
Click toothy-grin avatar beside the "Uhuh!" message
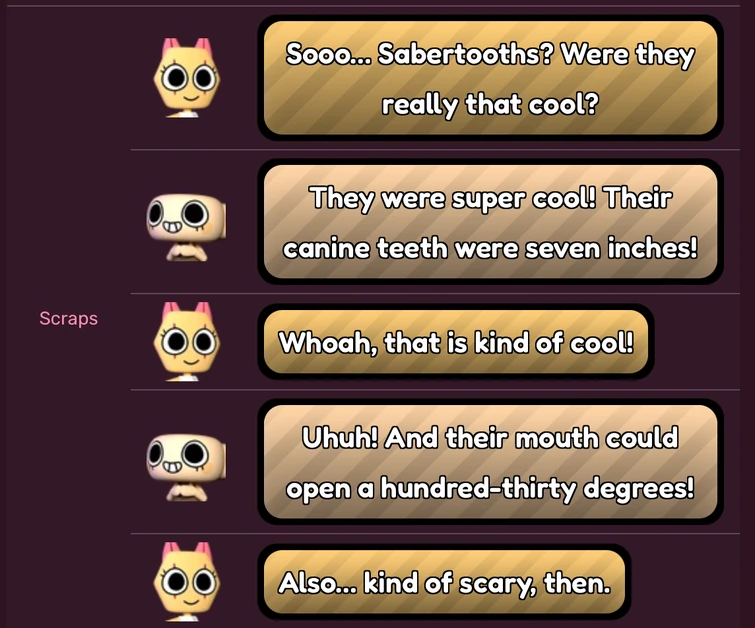coord(186,467)
